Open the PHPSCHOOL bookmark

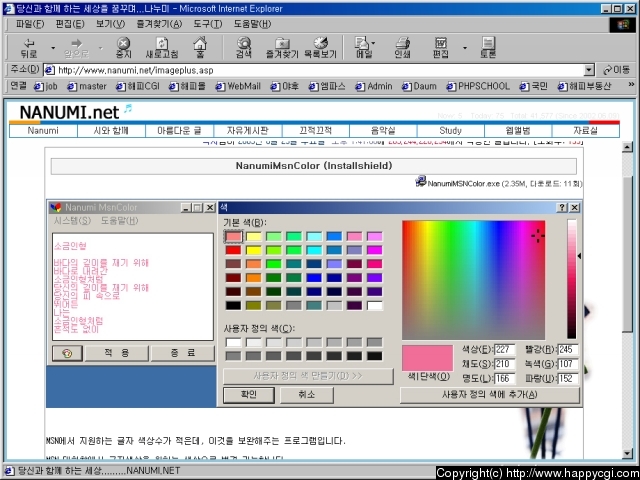[478, 86]
